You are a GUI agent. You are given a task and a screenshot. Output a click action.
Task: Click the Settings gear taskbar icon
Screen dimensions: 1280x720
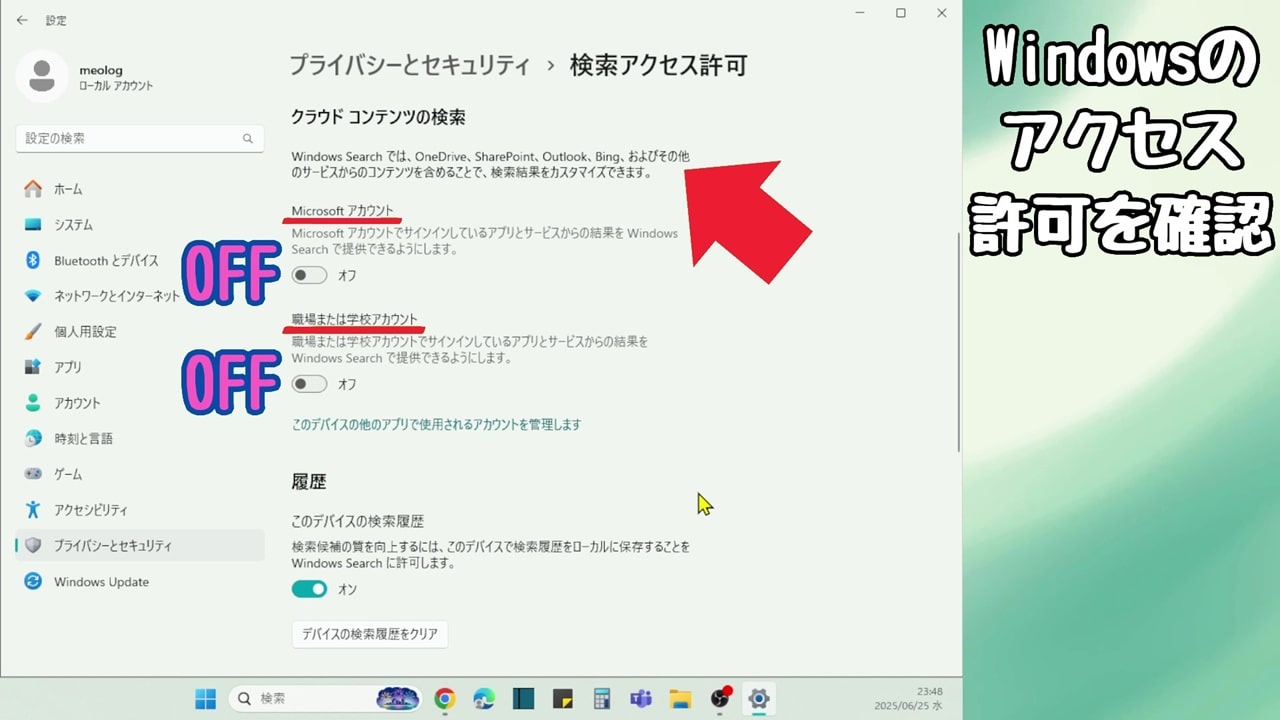(759, 698)
